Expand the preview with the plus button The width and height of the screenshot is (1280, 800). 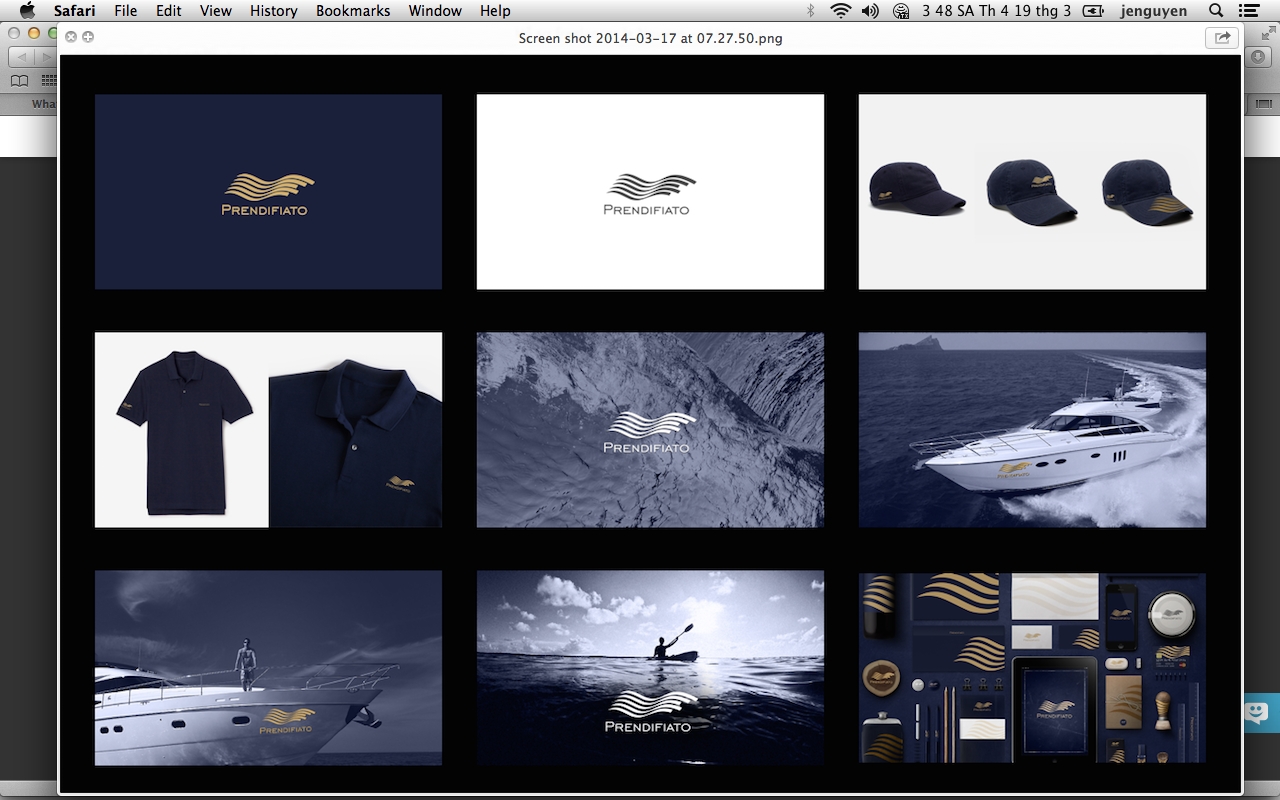coord(88,37)
